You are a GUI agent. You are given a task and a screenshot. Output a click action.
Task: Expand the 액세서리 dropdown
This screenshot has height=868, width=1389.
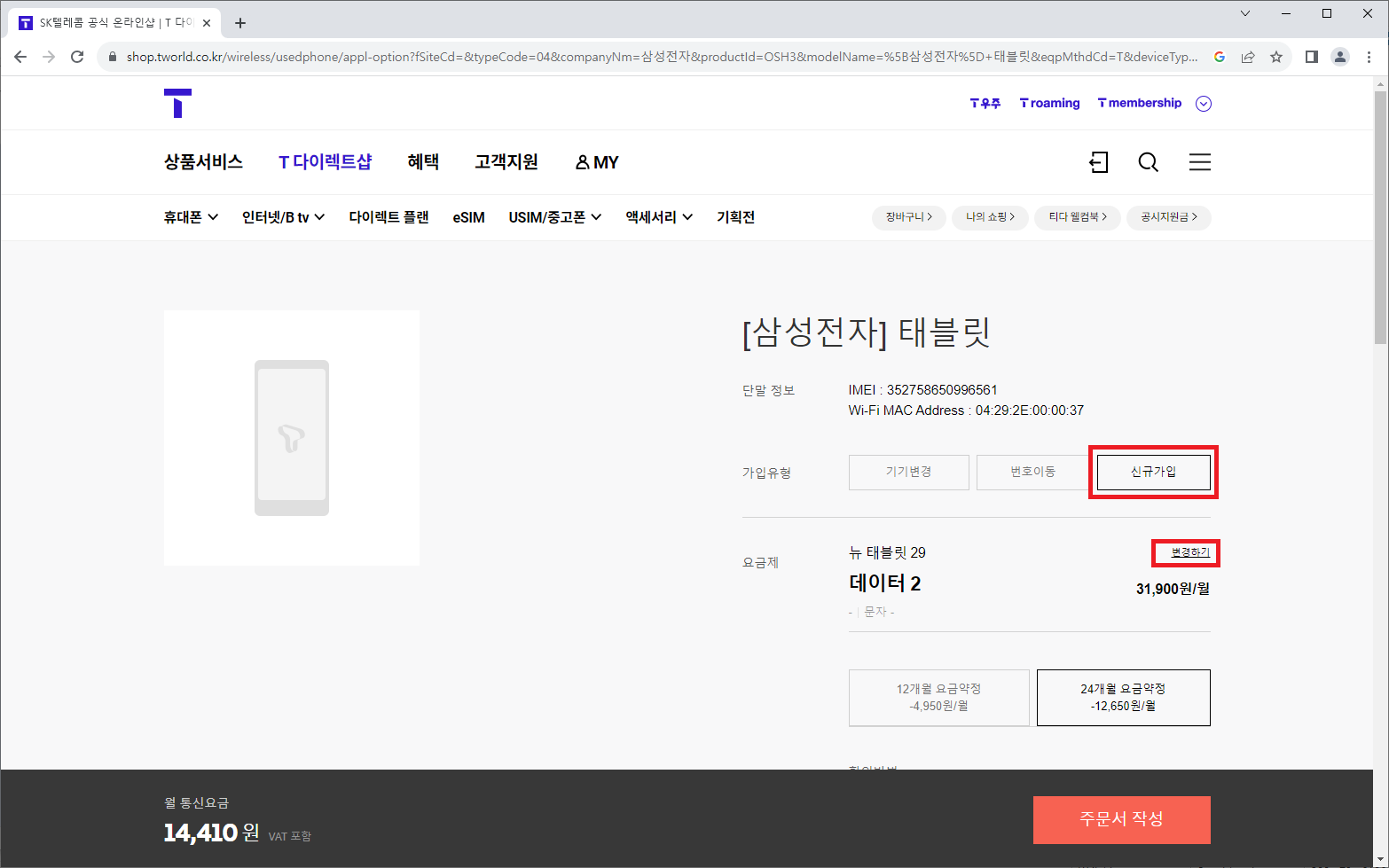tap(659, 217)
